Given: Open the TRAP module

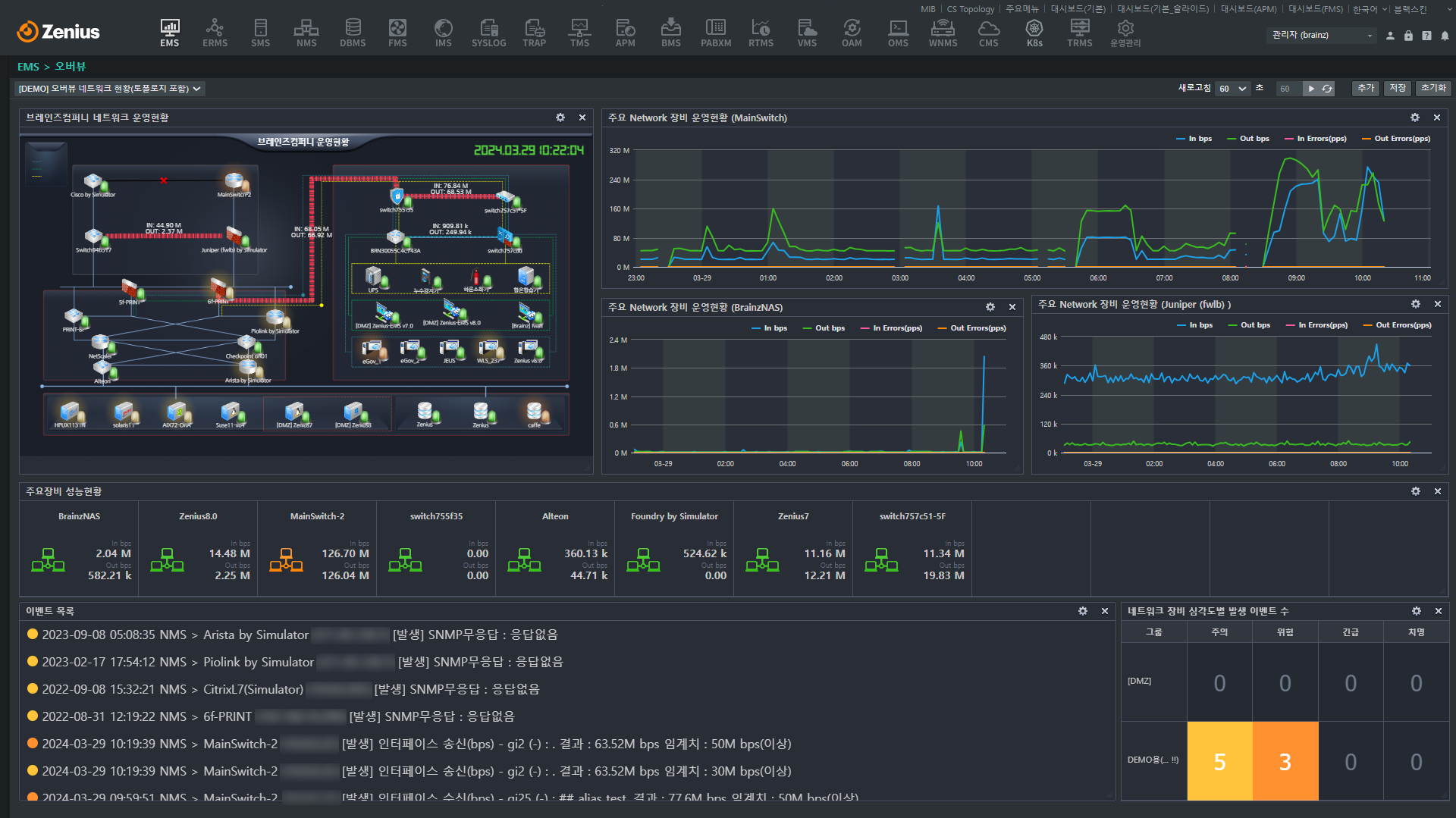Looking at the screenshot, I should pos(534,33).
